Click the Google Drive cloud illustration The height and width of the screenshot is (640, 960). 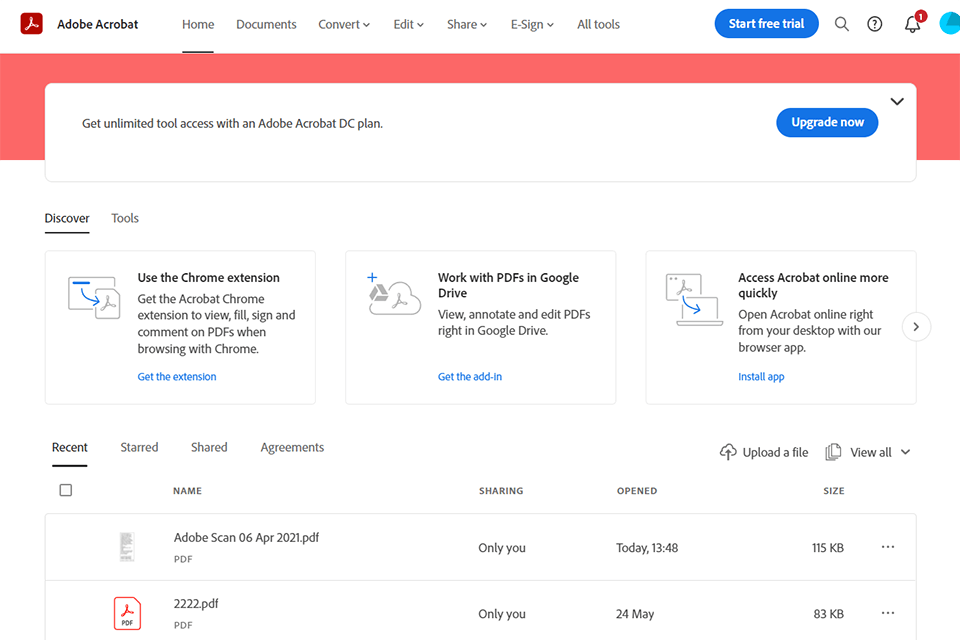[x=394, y=294]
